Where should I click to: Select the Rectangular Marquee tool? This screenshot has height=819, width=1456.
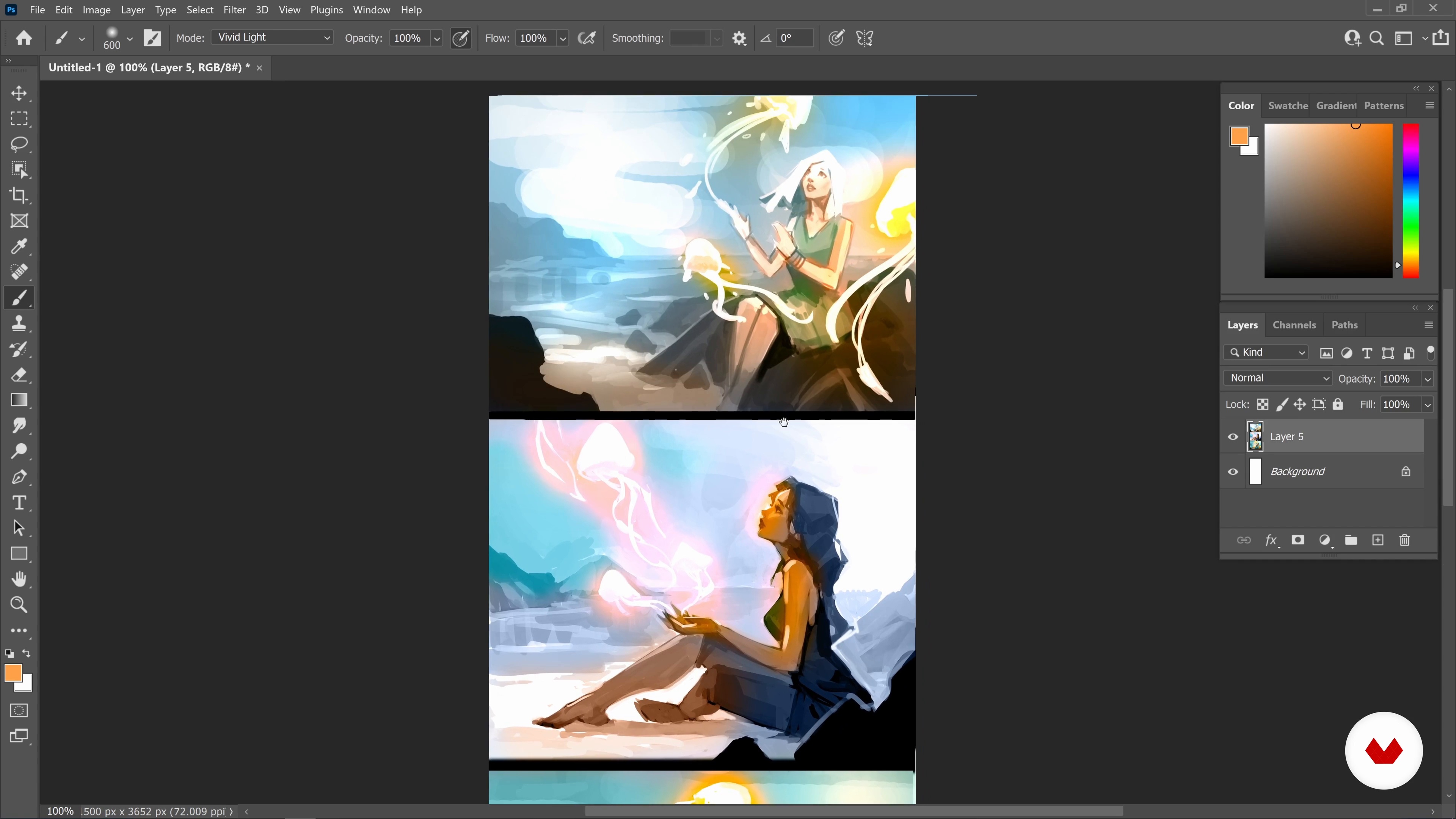[x=19, y=119]
